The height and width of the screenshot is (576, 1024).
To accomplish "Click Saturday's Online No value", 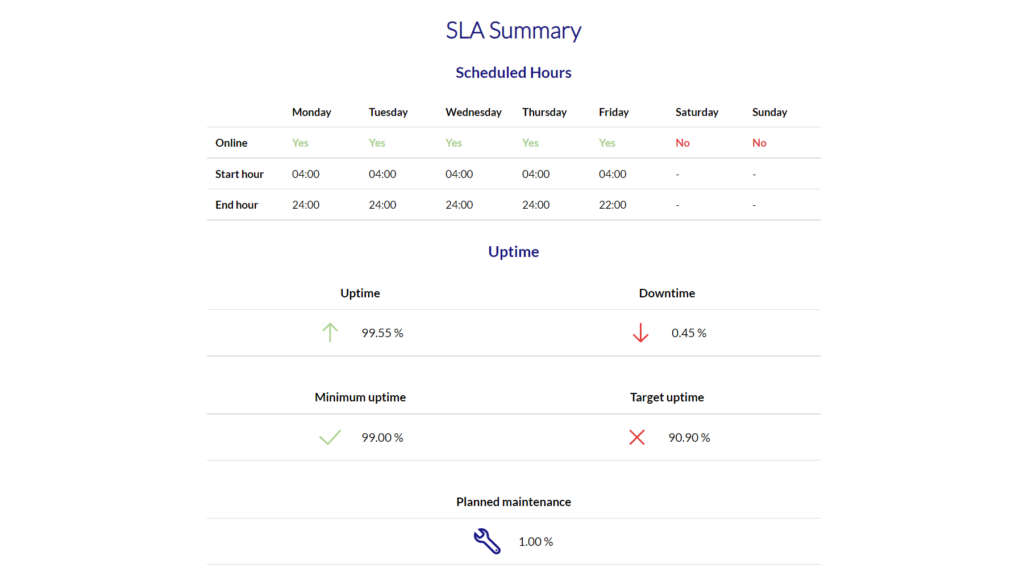I will point(682,143).
